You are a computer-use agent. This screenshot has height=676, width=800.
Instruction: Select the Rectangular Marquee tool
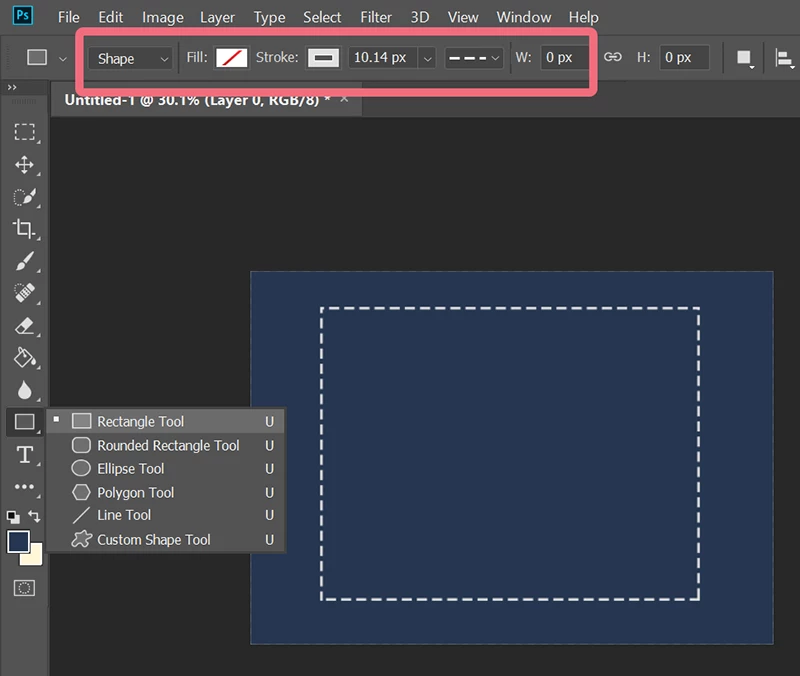tap(24, 132)
